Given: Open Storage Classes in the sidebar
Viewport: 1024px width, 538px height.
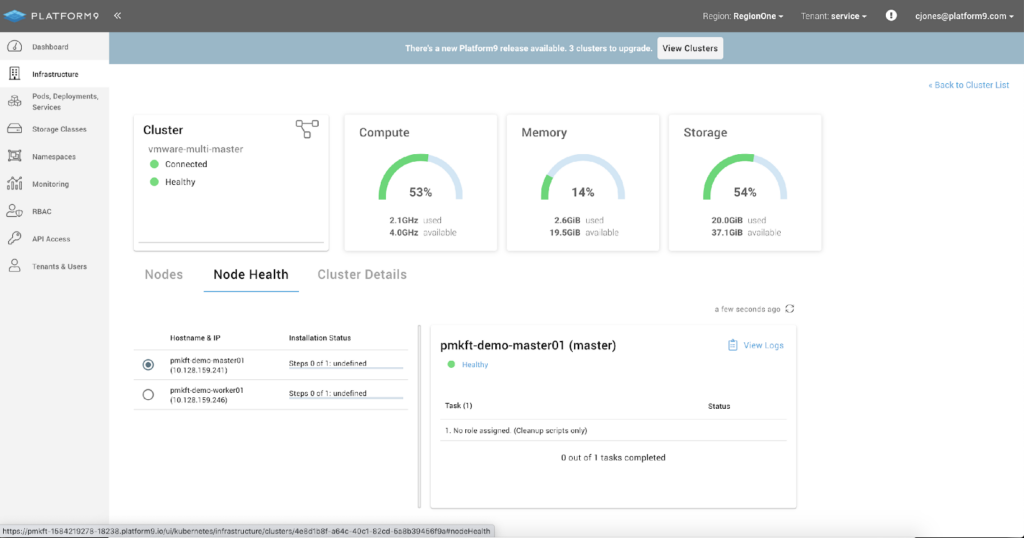Looking at the screenshot, I should tap(59, 129).
